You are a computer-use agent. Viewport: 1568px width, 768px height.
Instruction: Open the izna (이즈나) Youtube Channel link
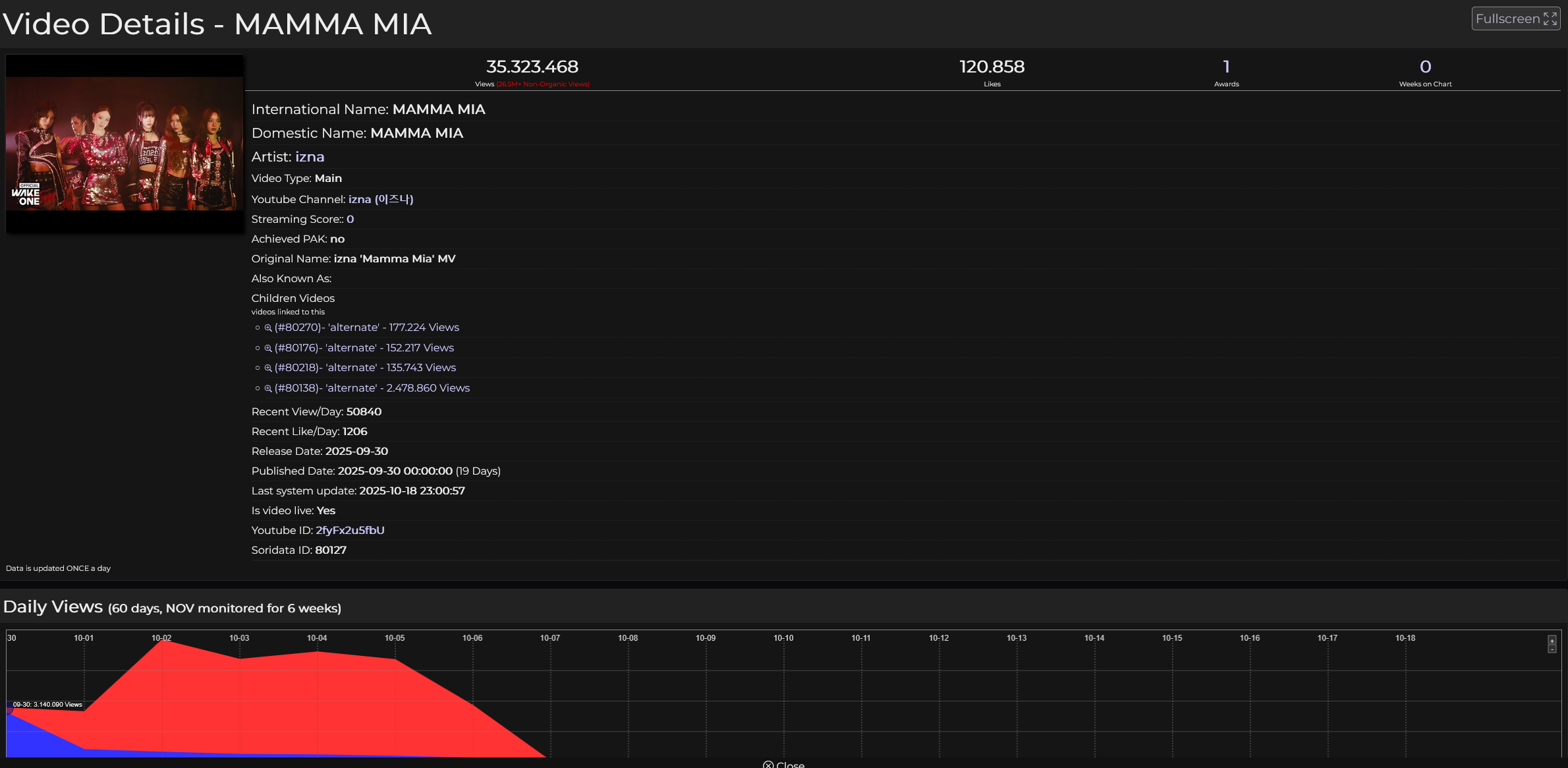point(380,199)
